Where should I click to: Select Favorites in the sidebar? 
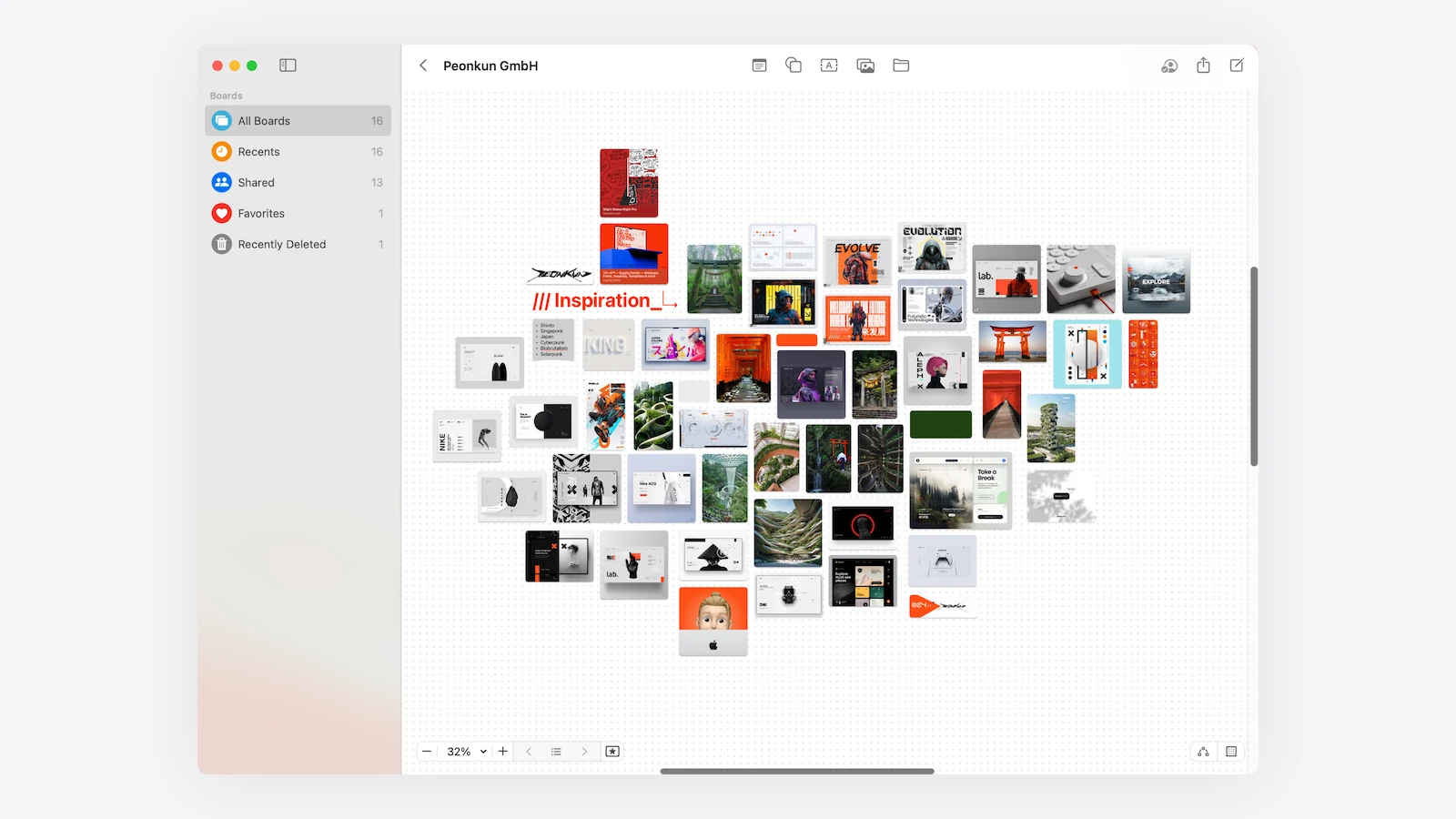coord(261,214)
